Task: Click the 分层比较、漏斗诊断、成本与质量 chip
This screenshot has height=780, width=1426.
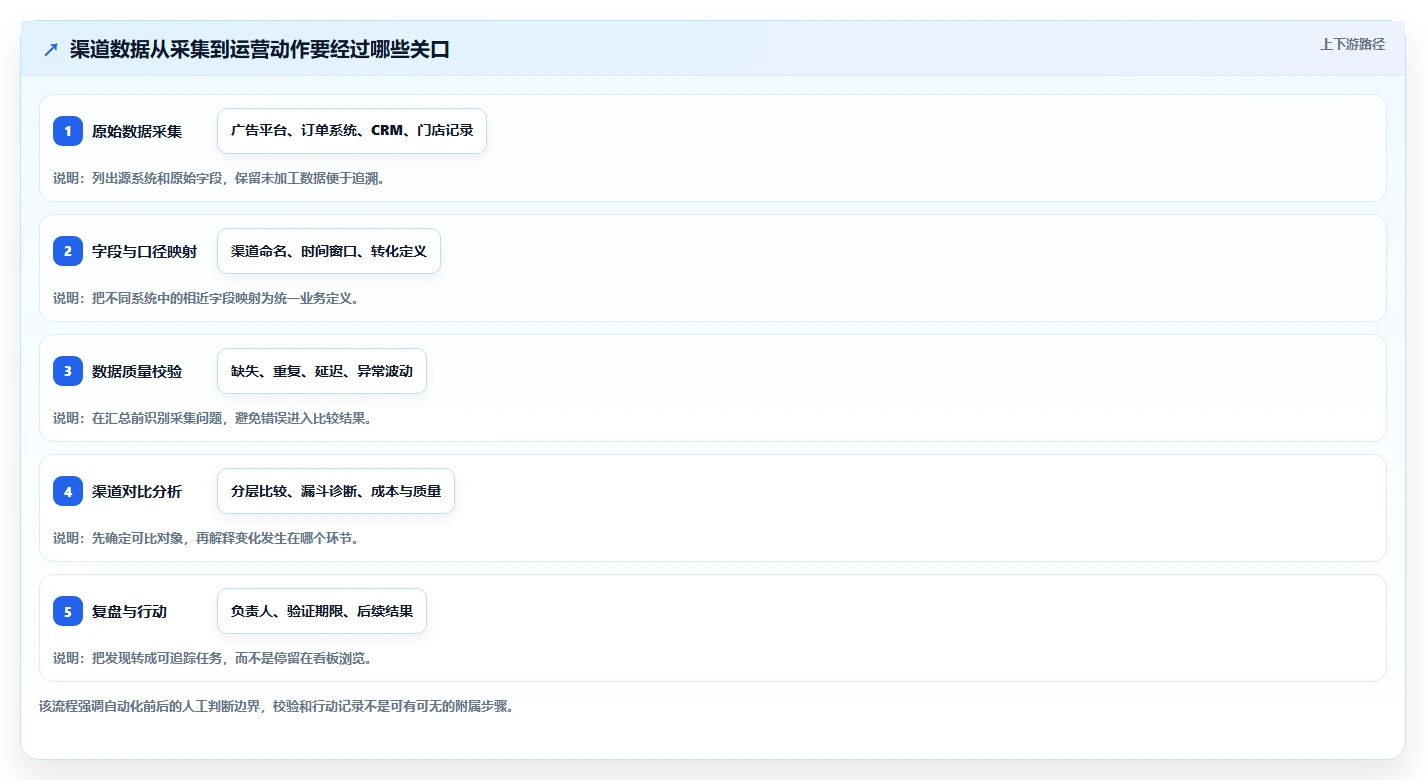Action: pos(336,491)
